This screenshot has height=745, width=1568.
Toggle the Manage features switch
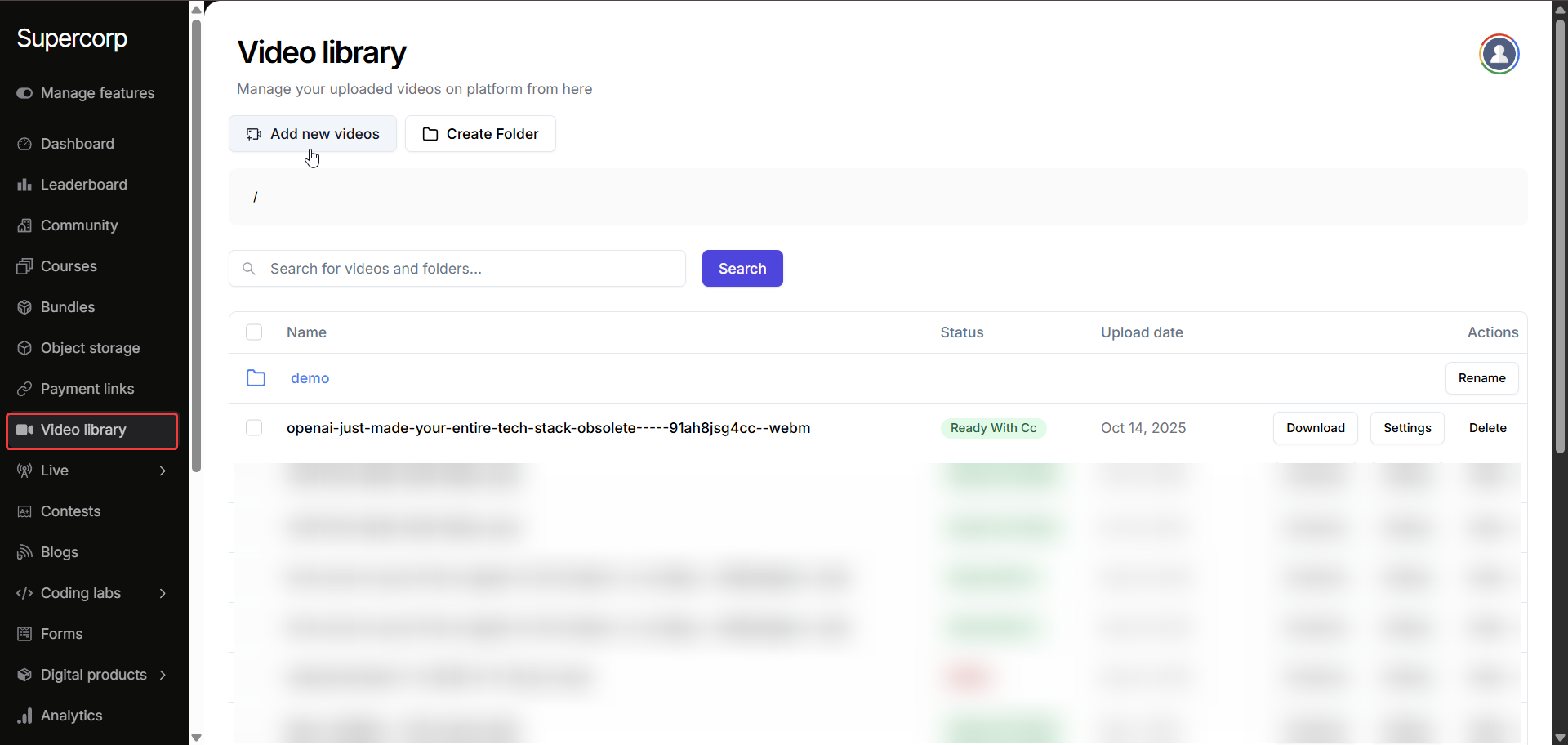click(x=24, y=93)
